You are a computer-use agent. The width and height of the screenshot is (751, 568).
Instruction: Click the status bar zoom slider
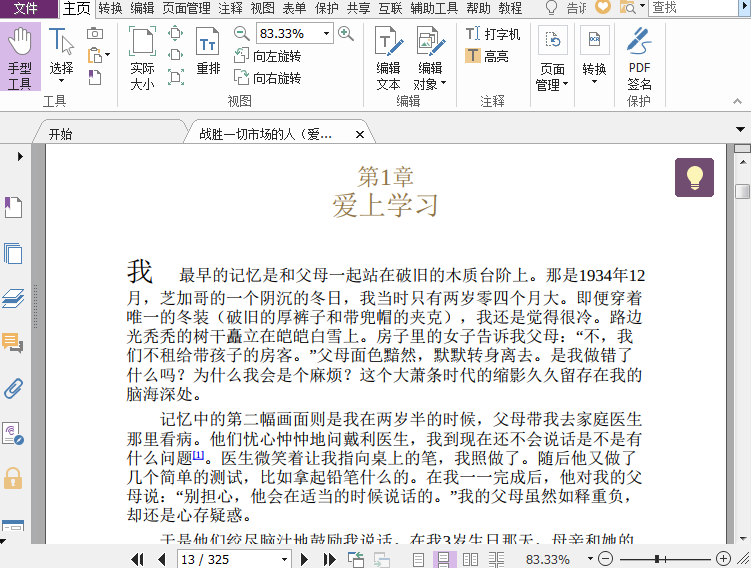point(665,559)
